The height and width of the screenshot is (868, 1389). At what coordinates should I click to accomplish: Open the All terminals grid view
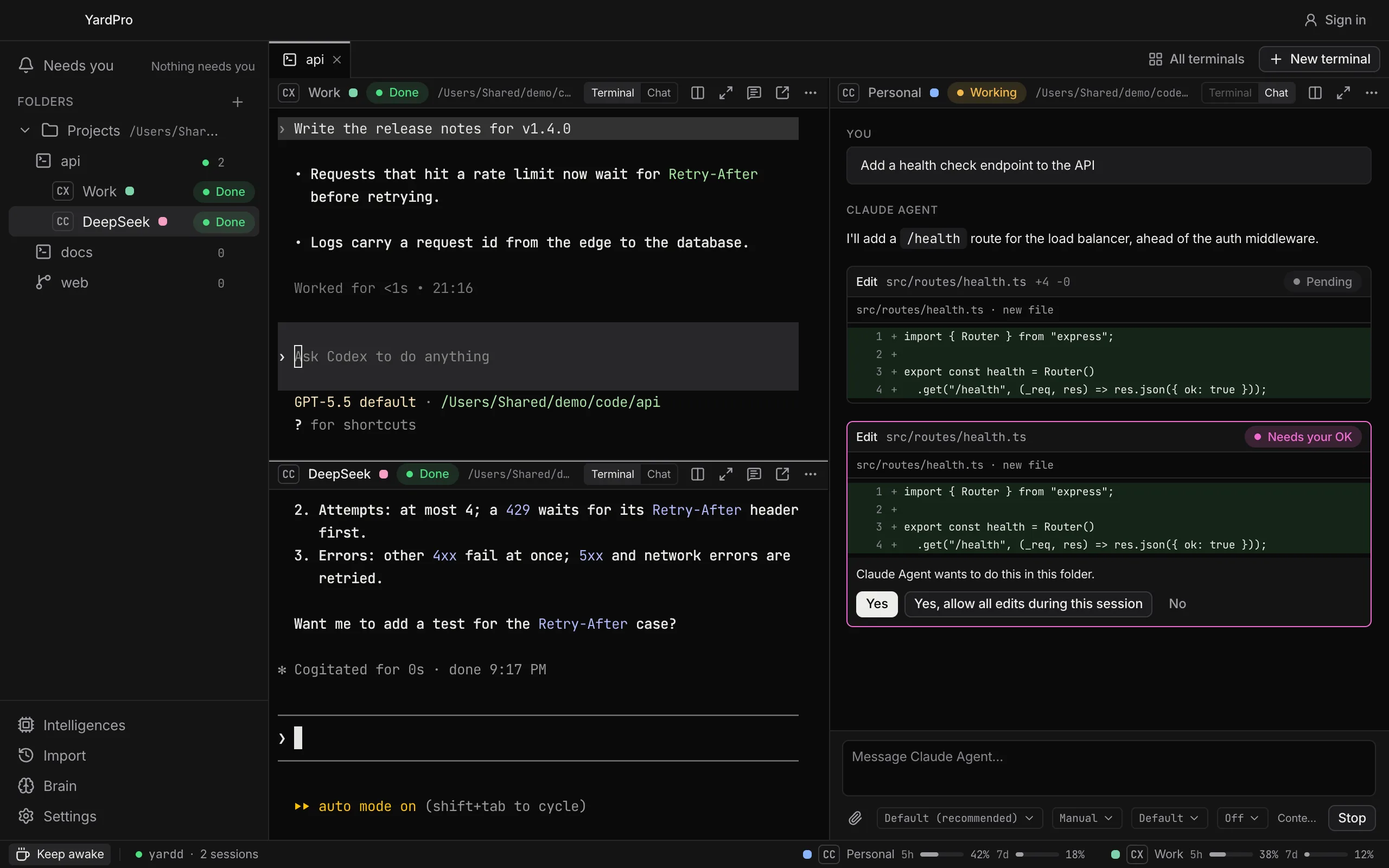1196,59
